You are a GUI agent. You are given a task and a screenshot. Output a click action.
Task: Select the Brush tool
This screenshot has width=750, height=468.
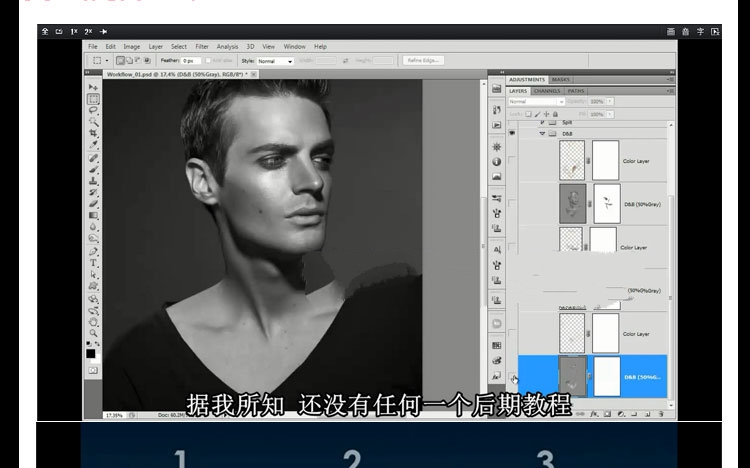click(93, 169)
